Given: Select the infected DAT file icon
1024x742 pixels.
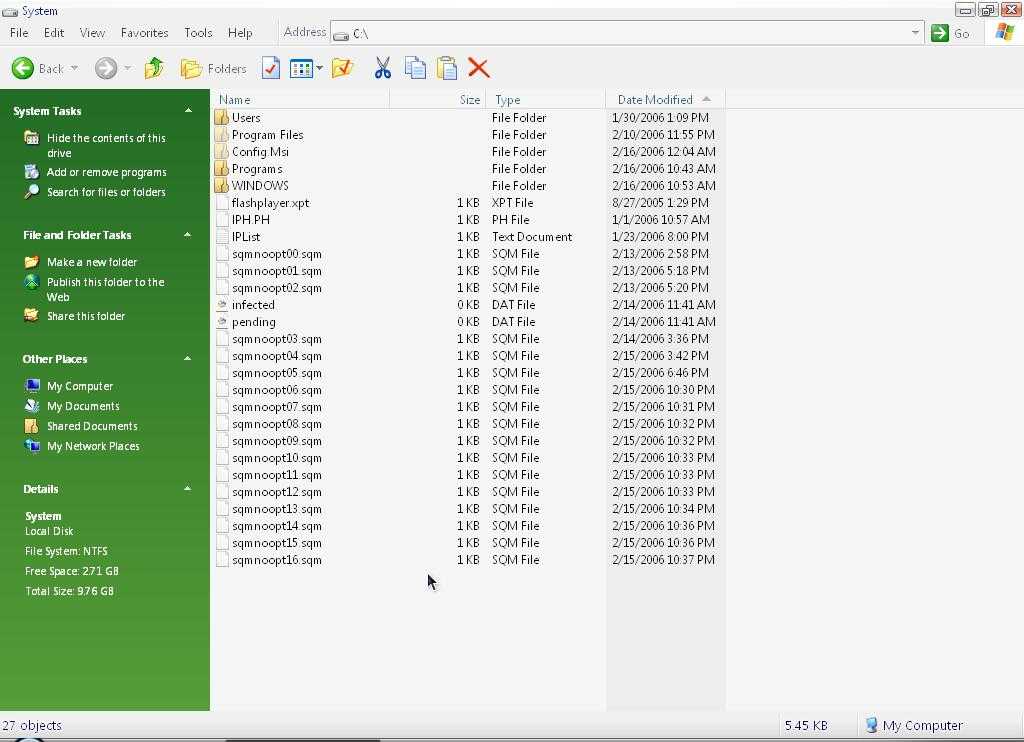Looking at the screenshot, I should tap(221, 304).
